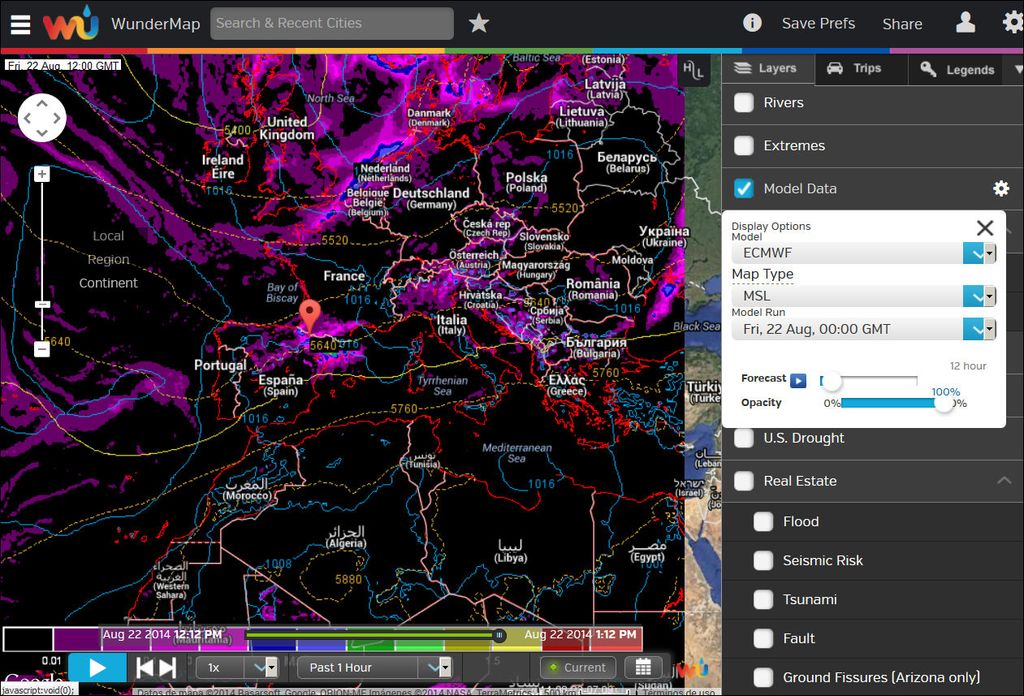Viewport: 1024px width, 696px height.
Task: Click the Opacity slider handle
Action: [x=944, y=403]
